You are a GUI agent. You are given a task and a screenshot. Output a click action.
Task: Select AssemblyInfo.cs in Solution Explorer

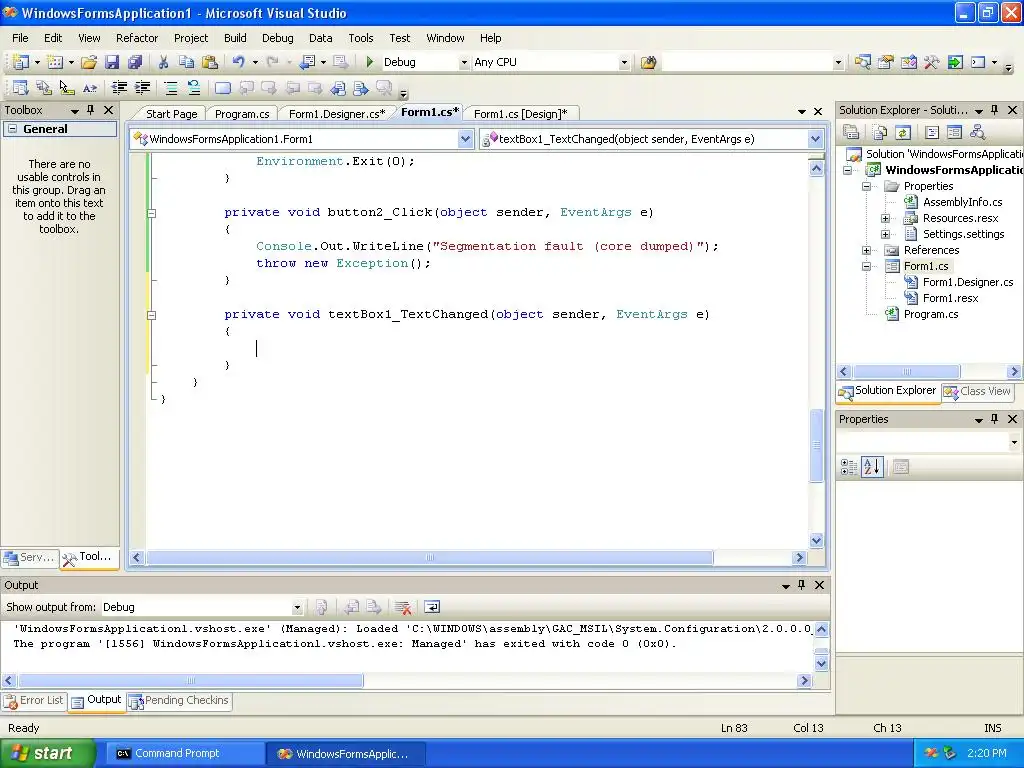point(962,202)
